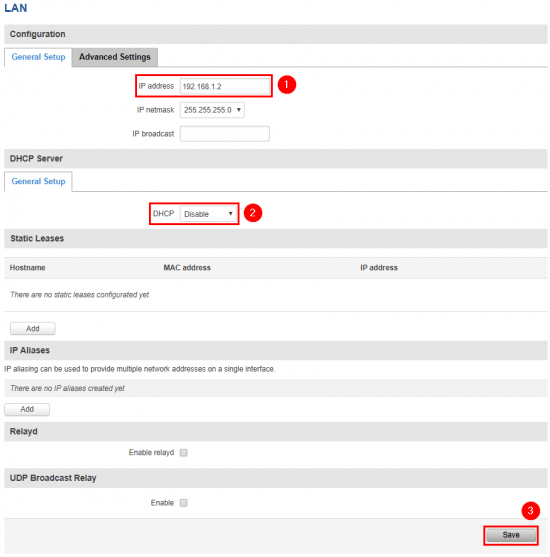The image size is (550, 557).
Task: Add a new IP alias
Action: (x=27, y=409)
